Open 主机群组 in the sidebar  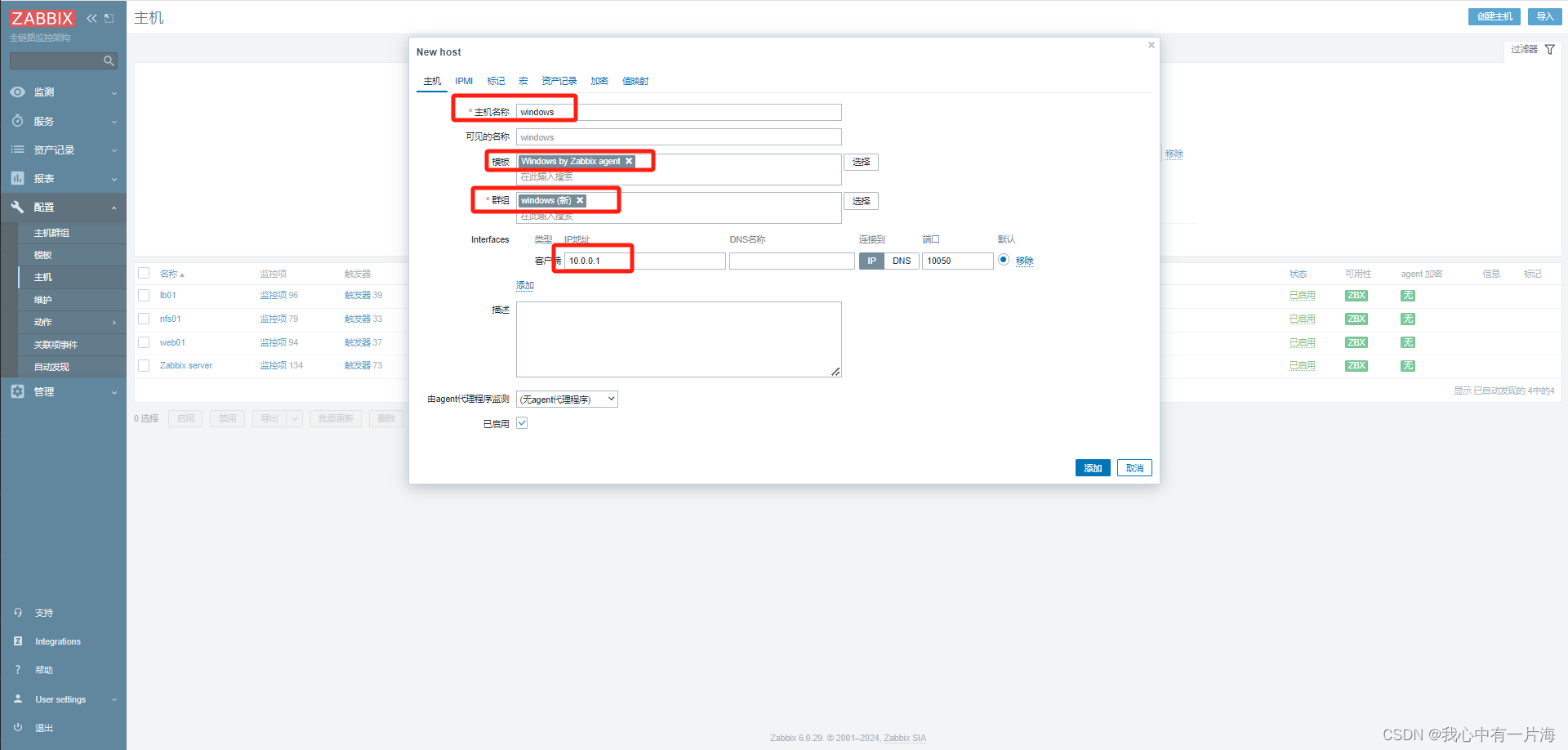51,233
